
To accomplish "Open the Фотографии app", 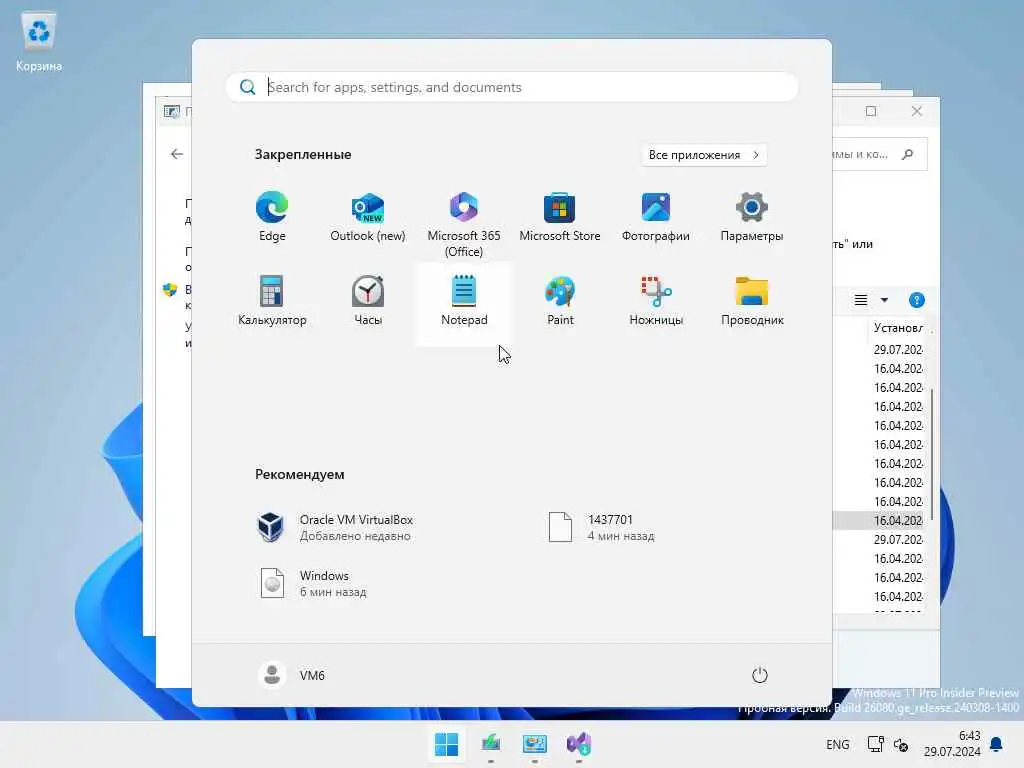I will pyautogui.click(x=656, y=218).
